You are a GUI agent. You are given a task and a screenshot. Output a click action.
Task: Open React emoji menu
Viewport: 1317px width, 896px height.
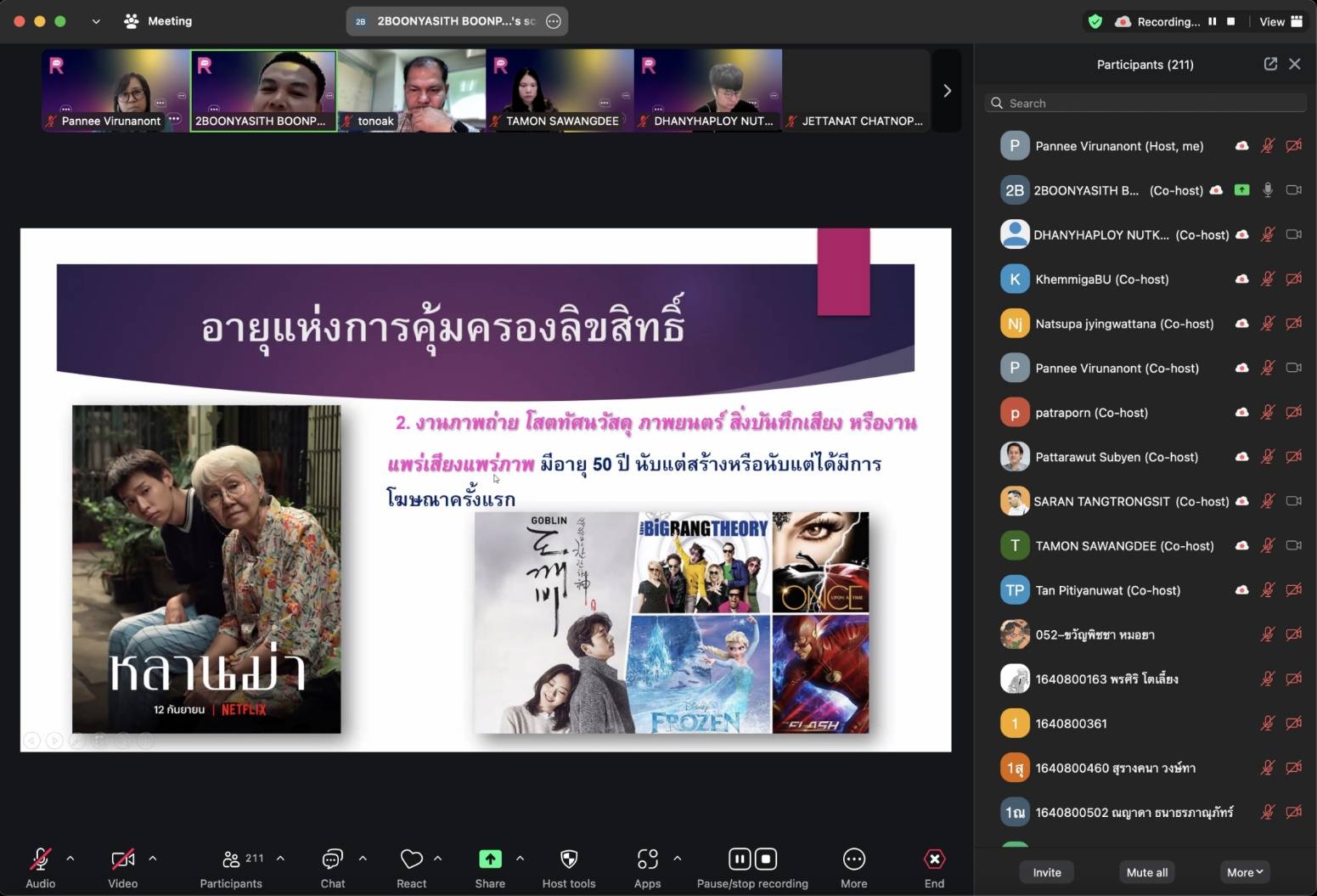click(x=412, y=867)
